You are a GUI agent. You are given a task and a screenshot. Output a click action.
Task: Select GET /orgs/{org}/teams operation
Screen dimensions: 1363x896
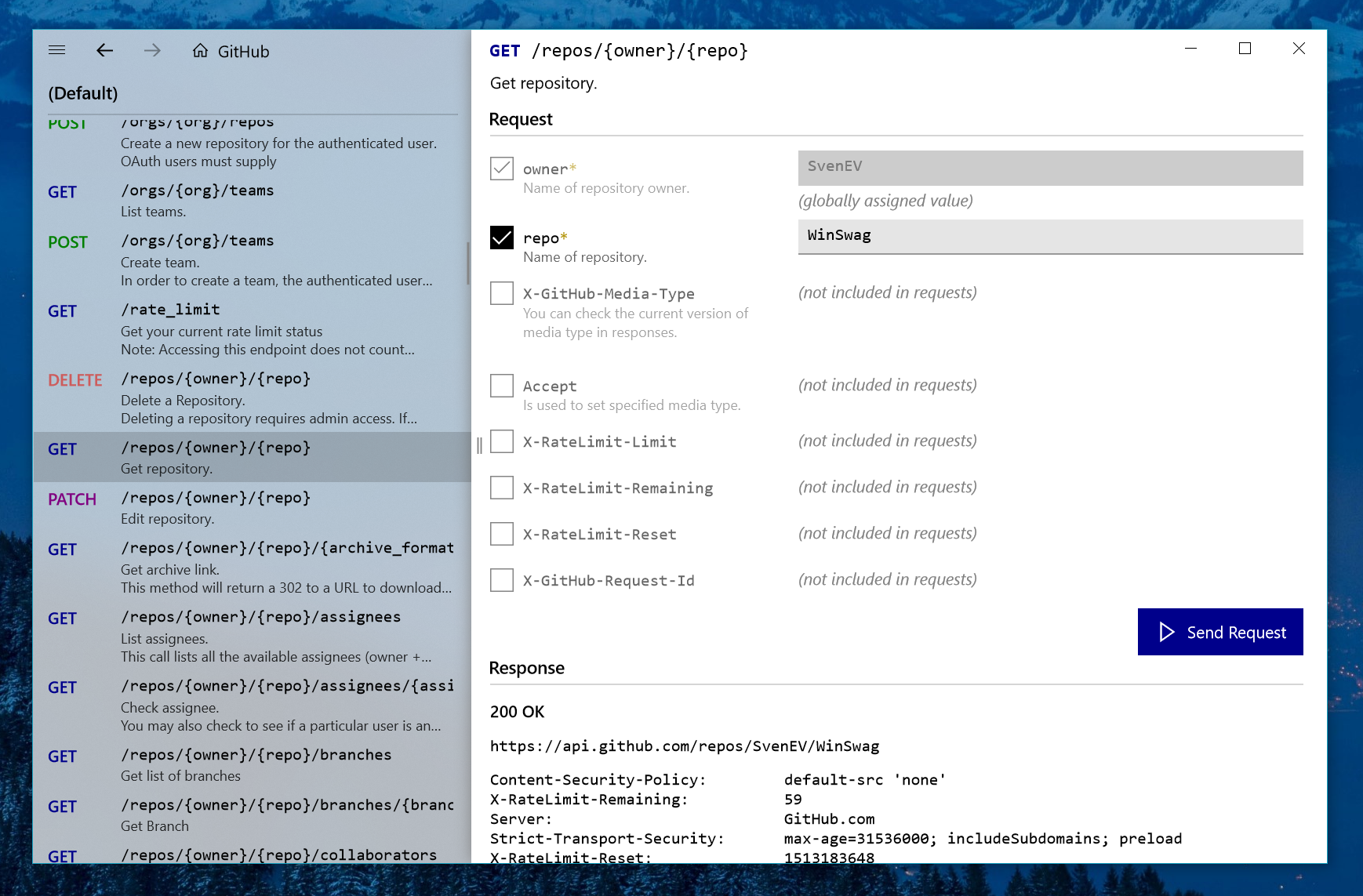coord(251,201)
